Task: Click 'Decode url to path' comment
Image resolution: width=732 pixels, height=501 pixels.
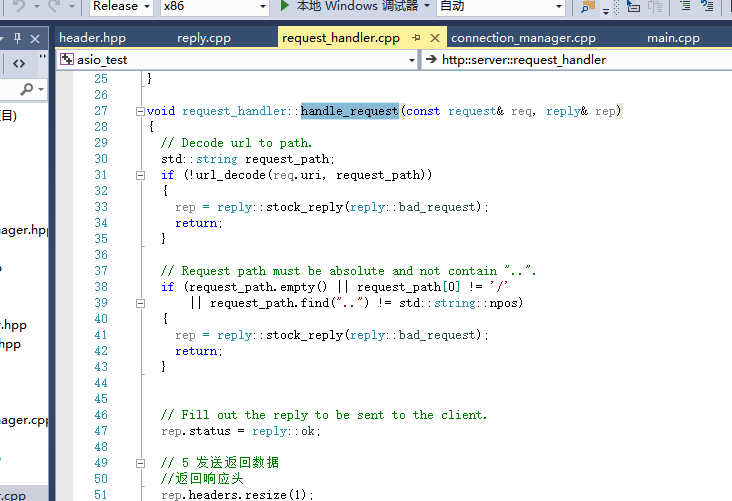Action: pyautogui.click(x=236, y=143)
